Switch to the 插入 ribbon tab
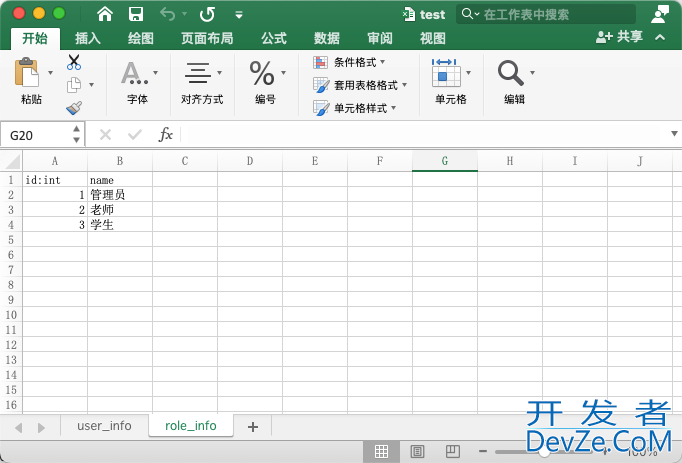The image size is (682, 463). tap(87, 38)
